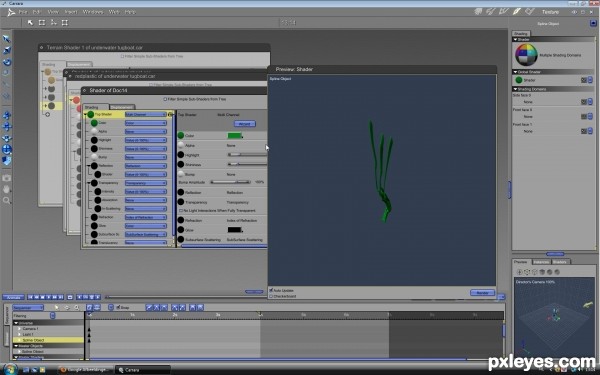Open the Refraction Index of Refraction dropdown
The height and width of the screenshot is (375, 600).
(x=145, y=217)
